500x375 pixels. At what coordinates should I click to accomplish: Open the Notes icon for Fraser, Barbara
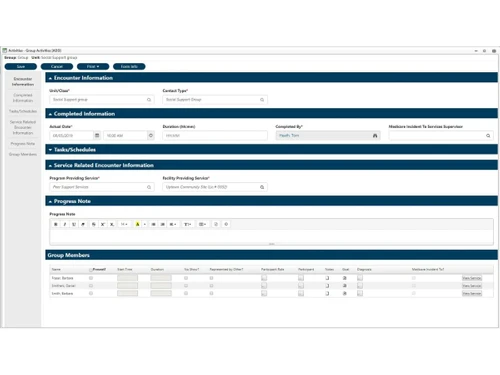[x=327, y=278]
